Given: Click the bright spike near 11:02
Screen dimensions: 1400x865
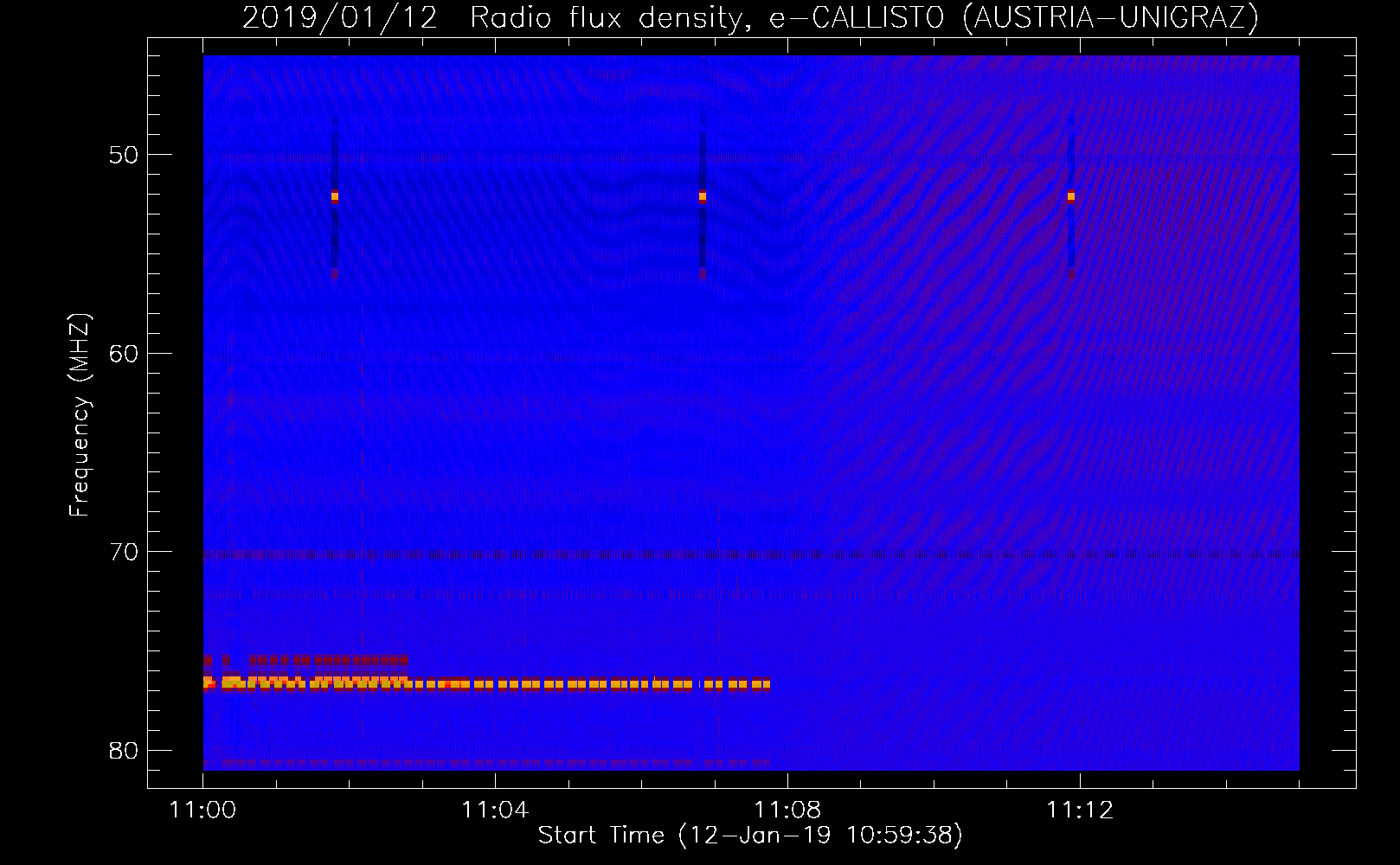Looking at the screenshot, I should click(335, 196).
